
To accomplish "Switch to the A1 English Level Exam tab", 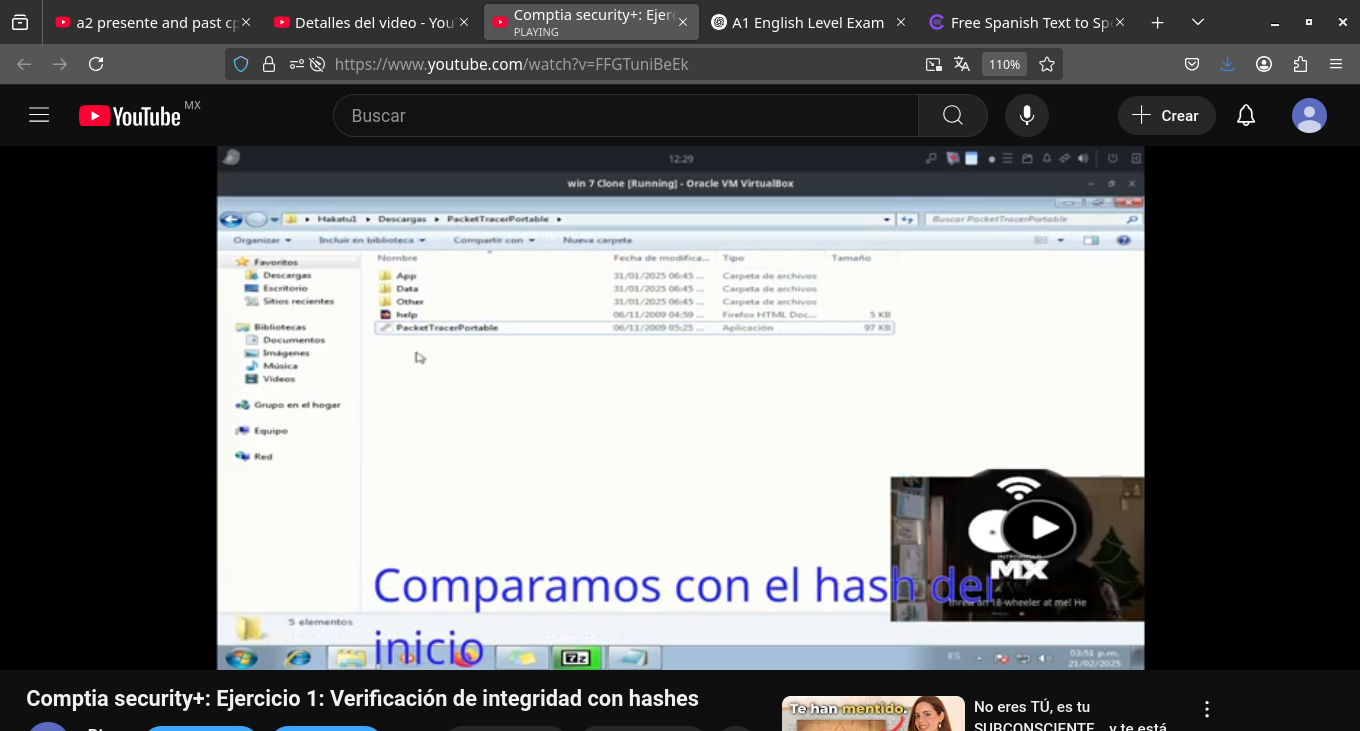I will [807, 22].
